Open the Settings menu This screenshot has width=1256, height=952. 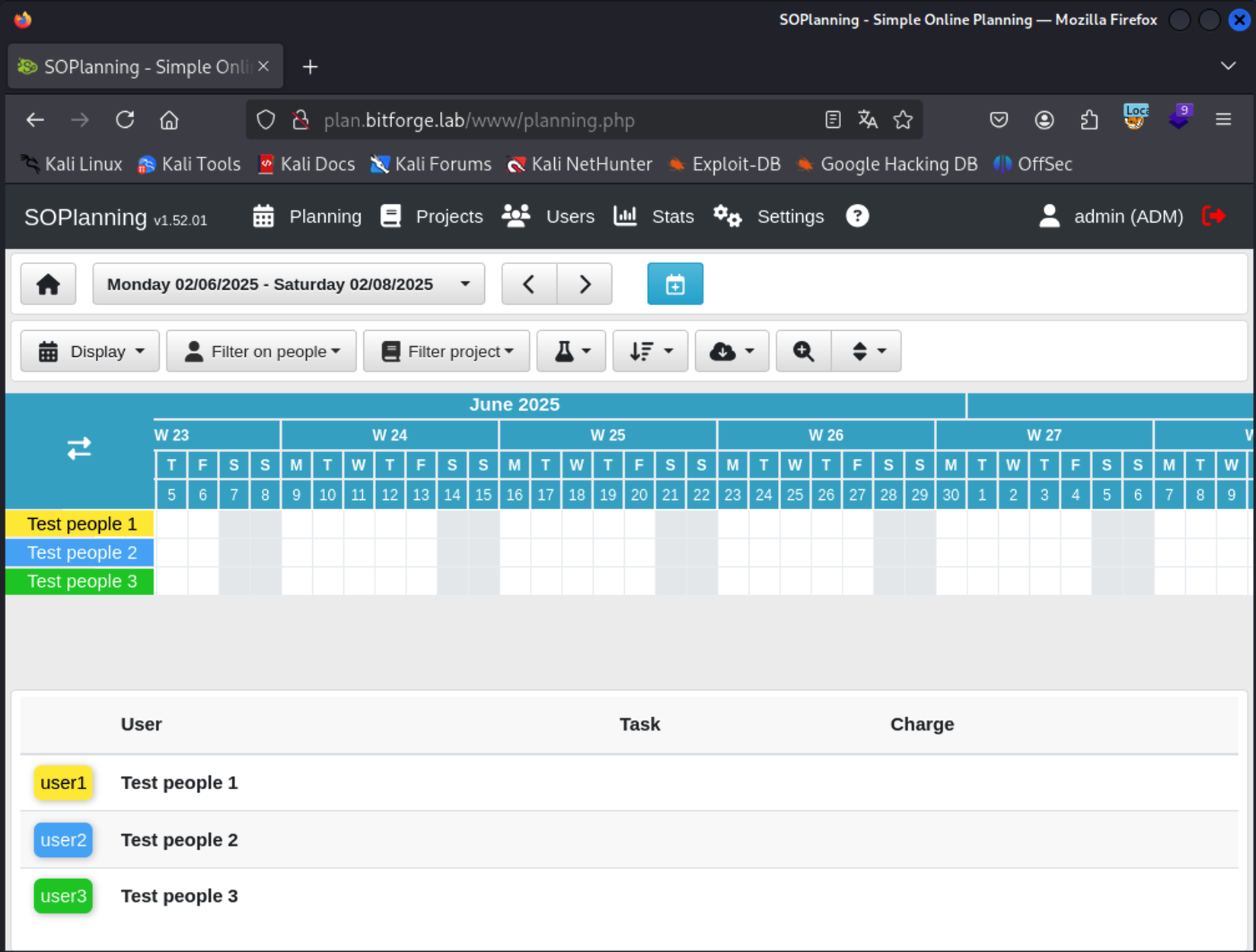769,217
